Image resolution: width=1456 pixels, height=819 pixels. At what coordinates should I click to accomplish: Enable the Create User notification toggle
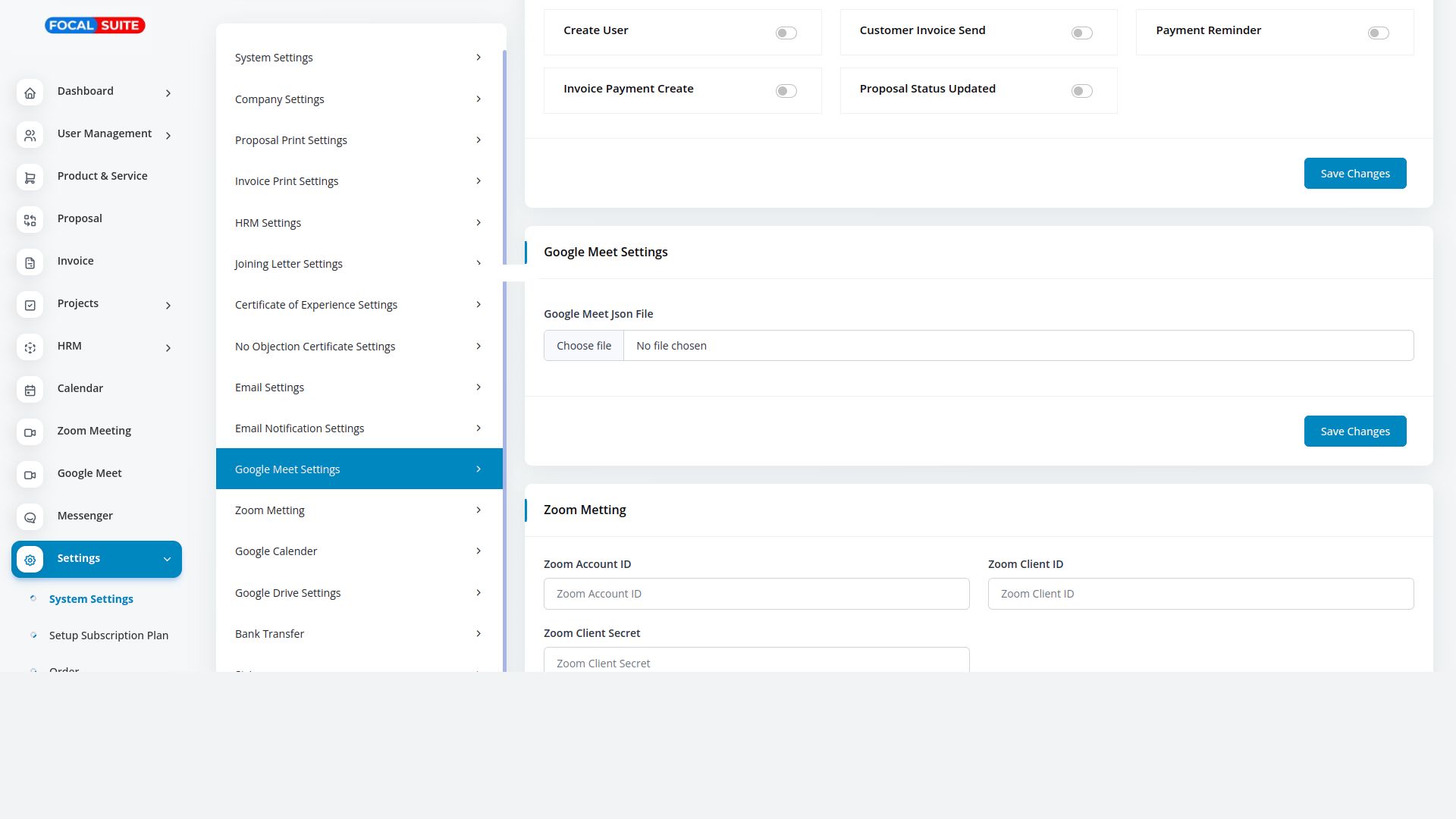click(786, 33)
